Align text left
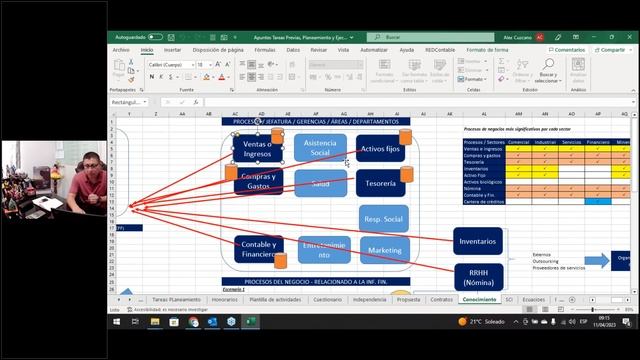640x360 pixels. tap(242, 77)
